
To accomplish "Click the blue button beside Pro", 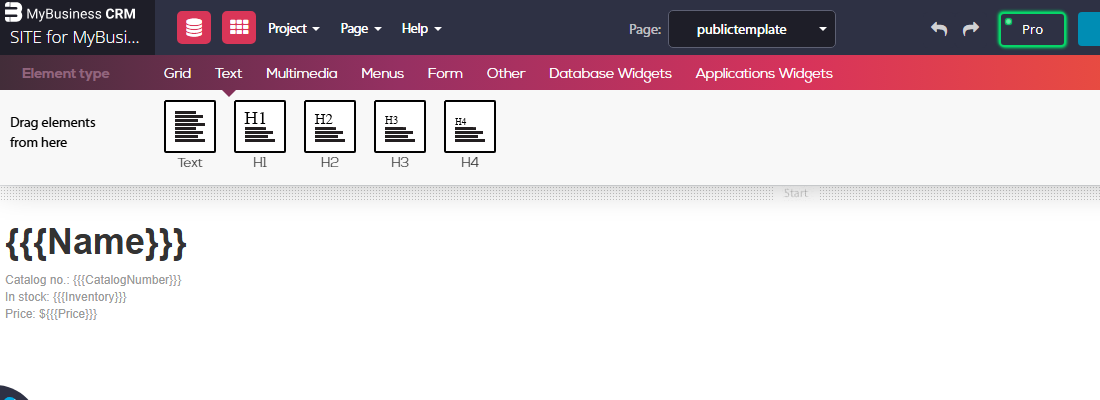I will pos(1089,29).
